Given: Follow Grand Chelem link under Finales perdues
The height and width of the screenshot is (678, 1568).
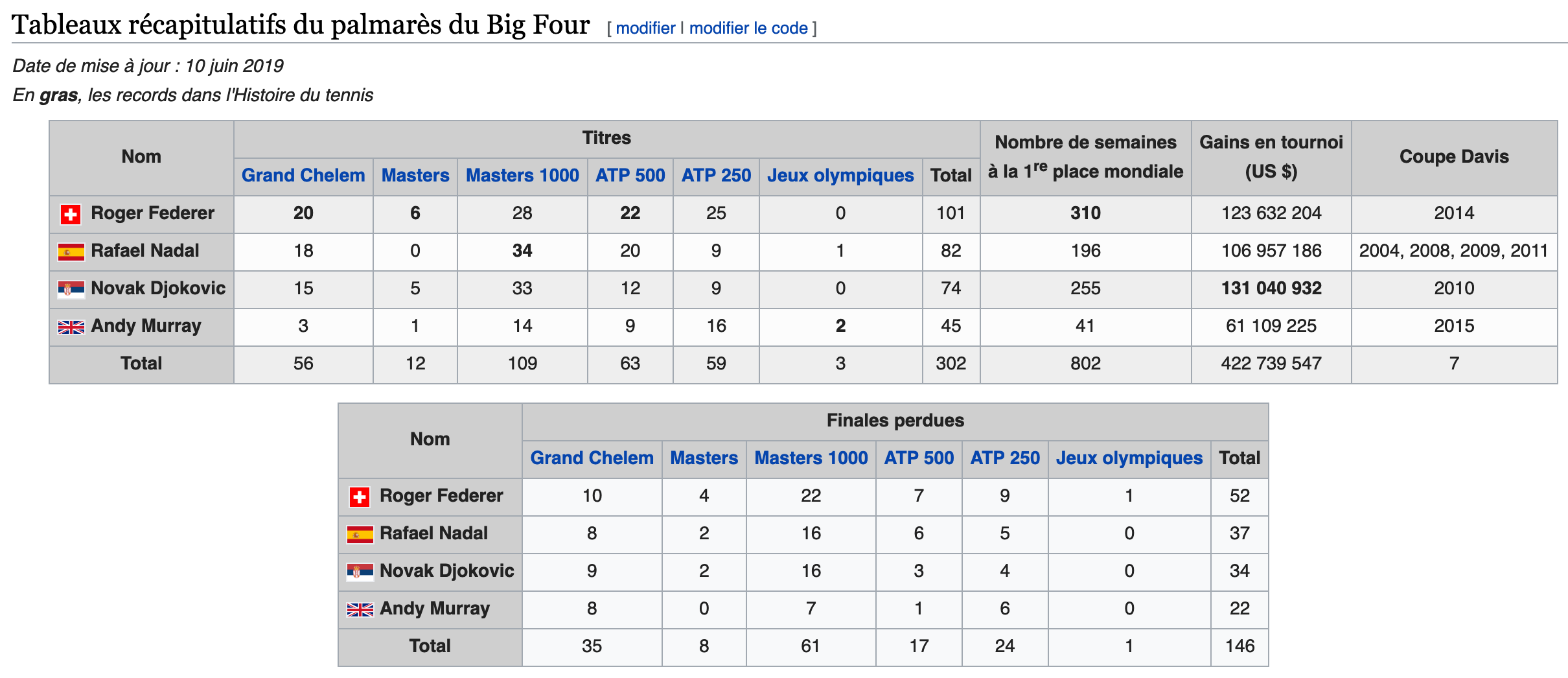Looking at the screenshot, I should pyautogui.click(x=592, y=458).
